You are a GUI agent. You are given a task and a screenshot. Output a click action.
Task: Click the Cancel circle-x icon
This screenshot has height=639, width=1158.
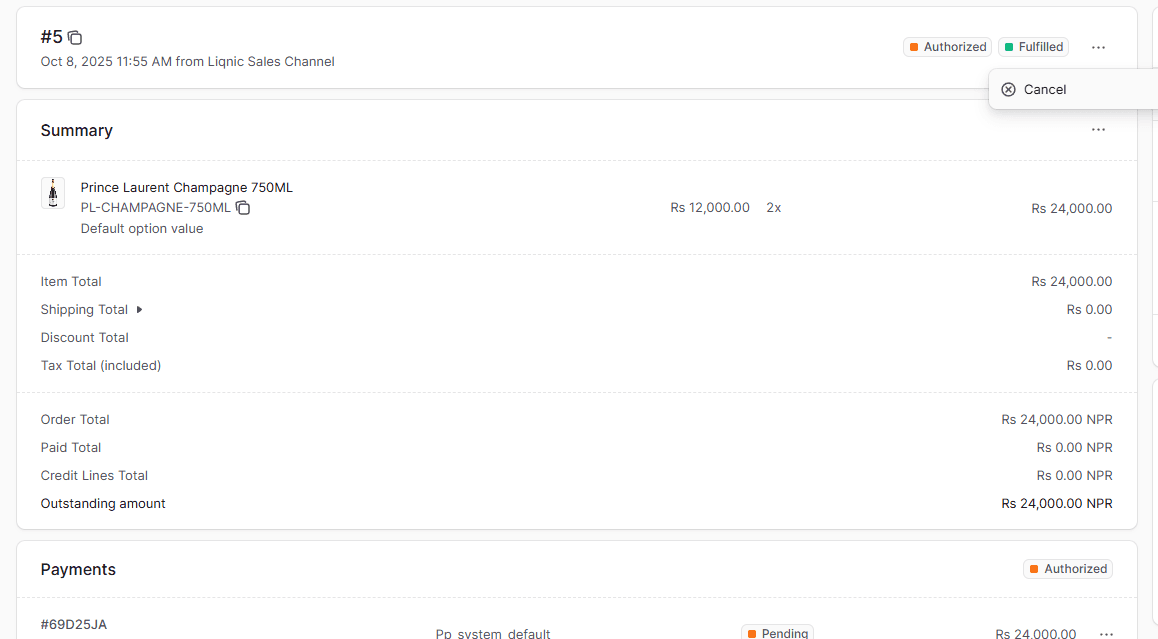pyautogui.click(x=1008, y=89)
